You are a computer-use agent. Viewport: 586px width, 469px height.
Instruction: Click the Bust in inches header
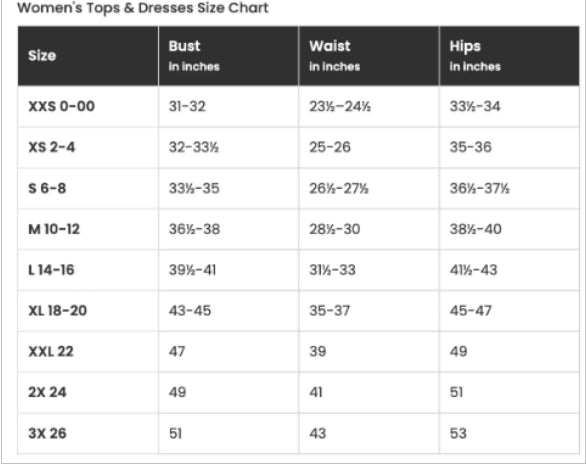pyautogui.click(x=194, y=56)
